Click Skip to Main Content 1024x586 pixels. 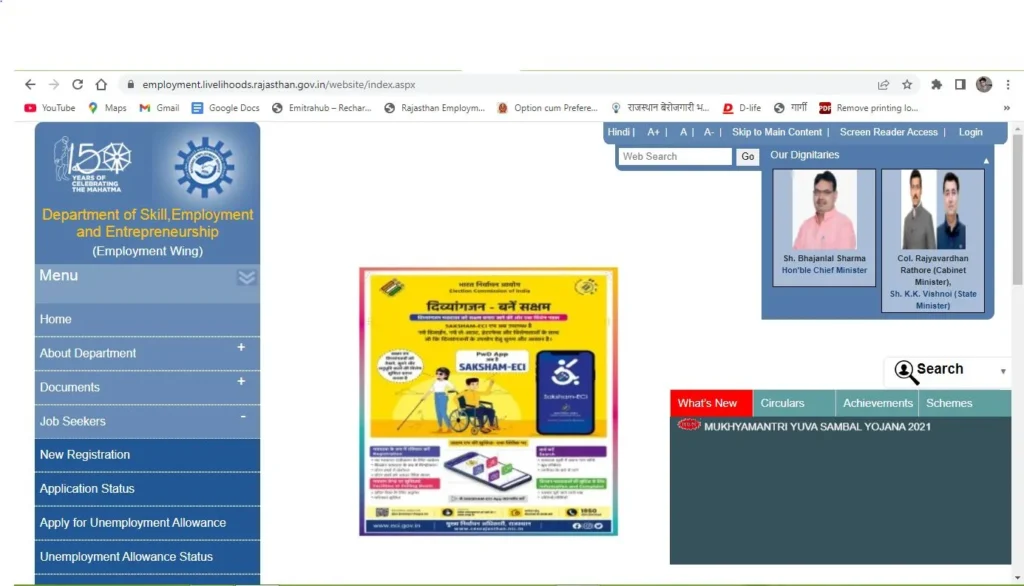tap(776, 132)
